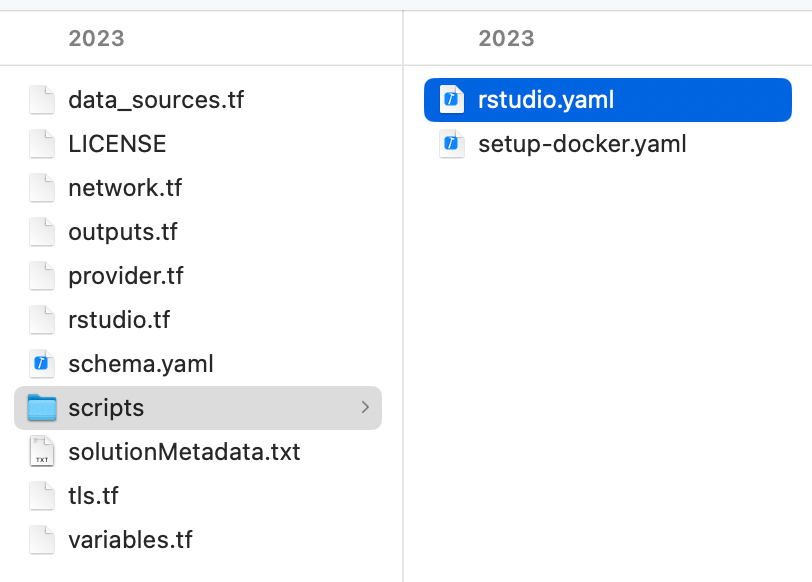Click the left column 2023 header
Screen dimensions: 812x582
96,39
